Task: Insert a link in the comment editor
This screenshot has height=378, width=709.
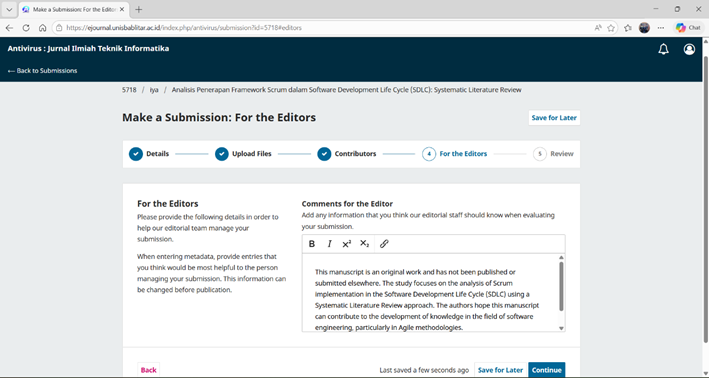Action: [x=384, y=244]
